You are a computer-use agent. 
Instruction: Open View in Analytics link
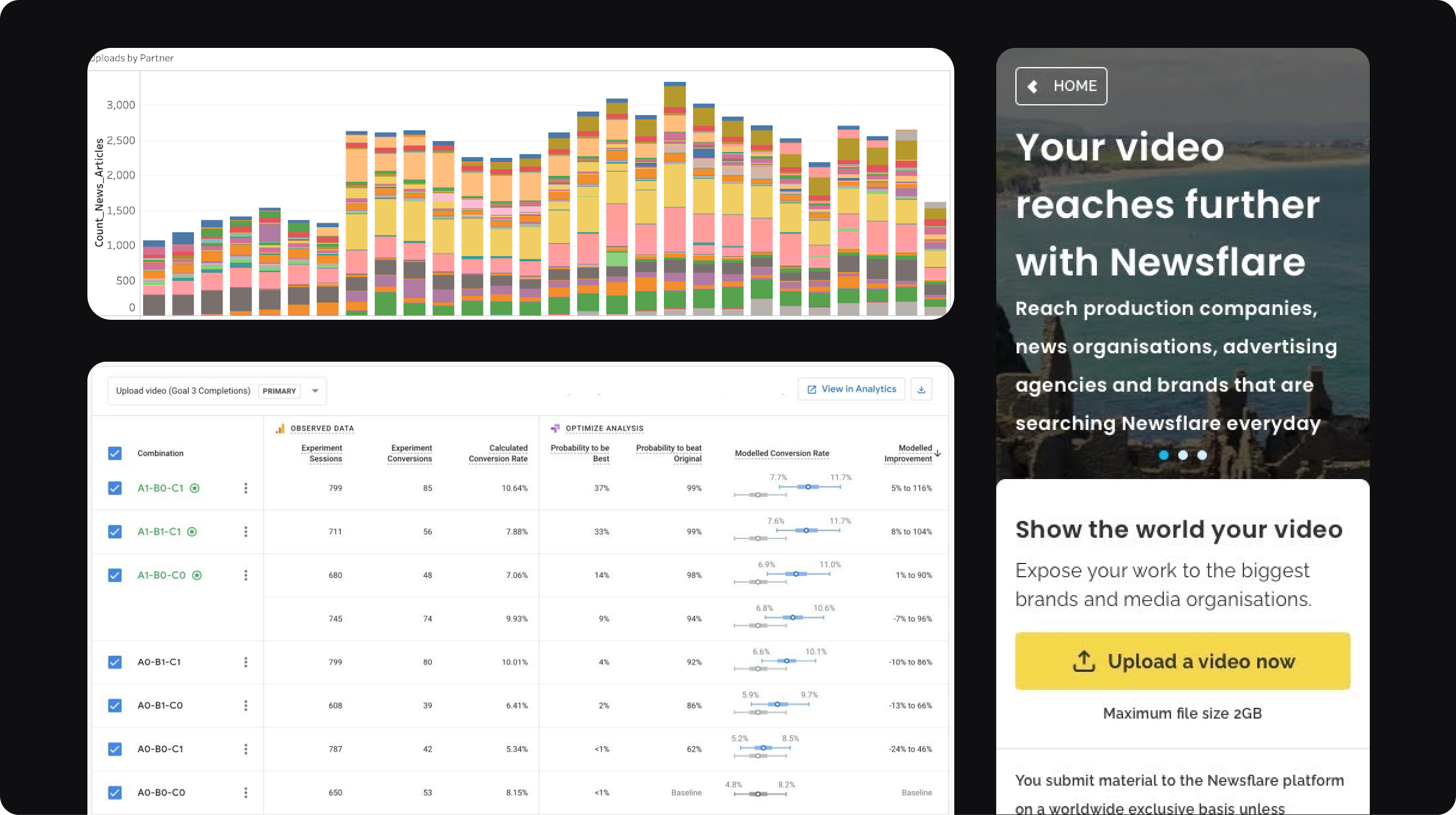point(851,389)
